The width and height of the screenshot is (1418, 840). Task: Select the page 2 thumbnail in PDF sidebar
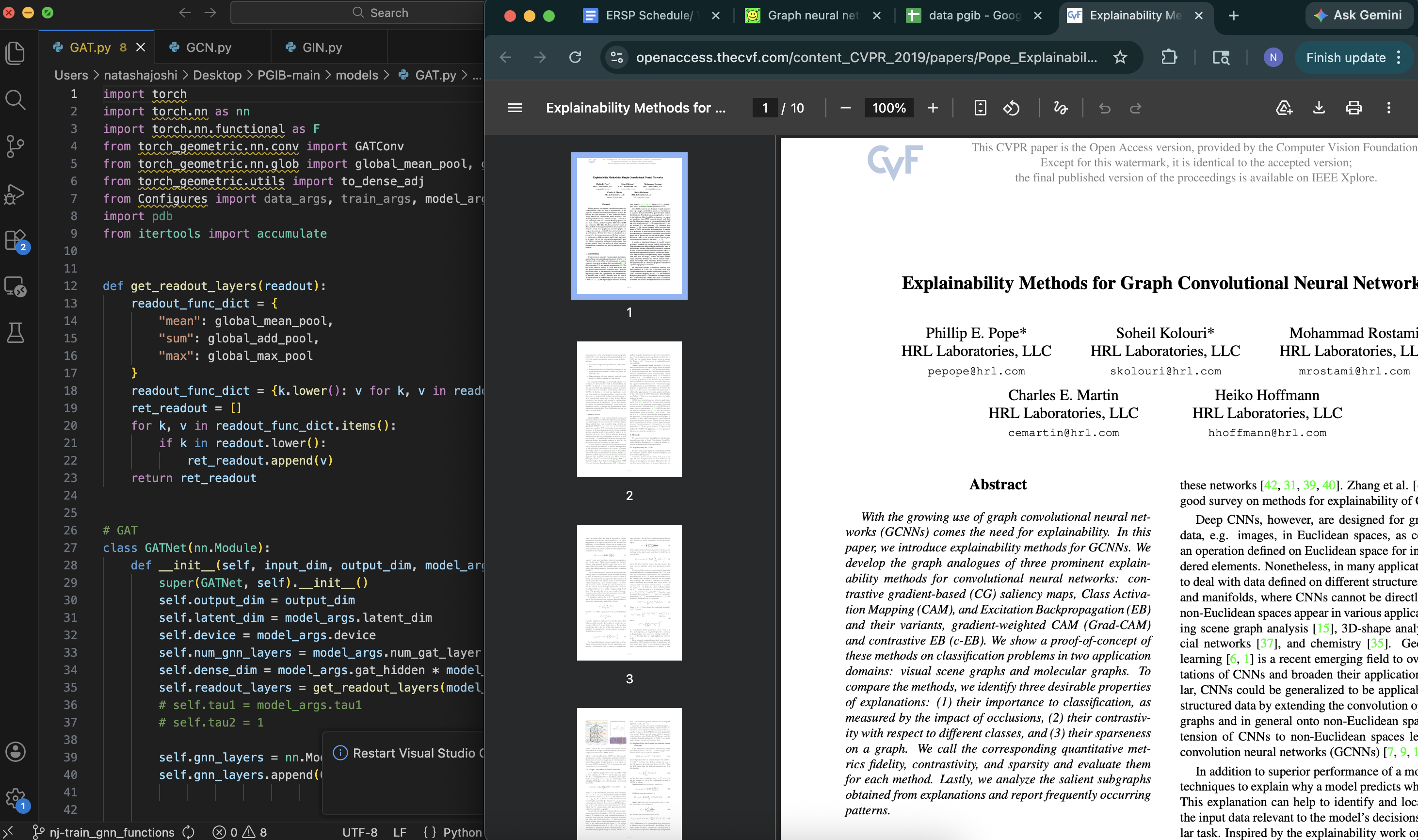(x=628, y=409)
